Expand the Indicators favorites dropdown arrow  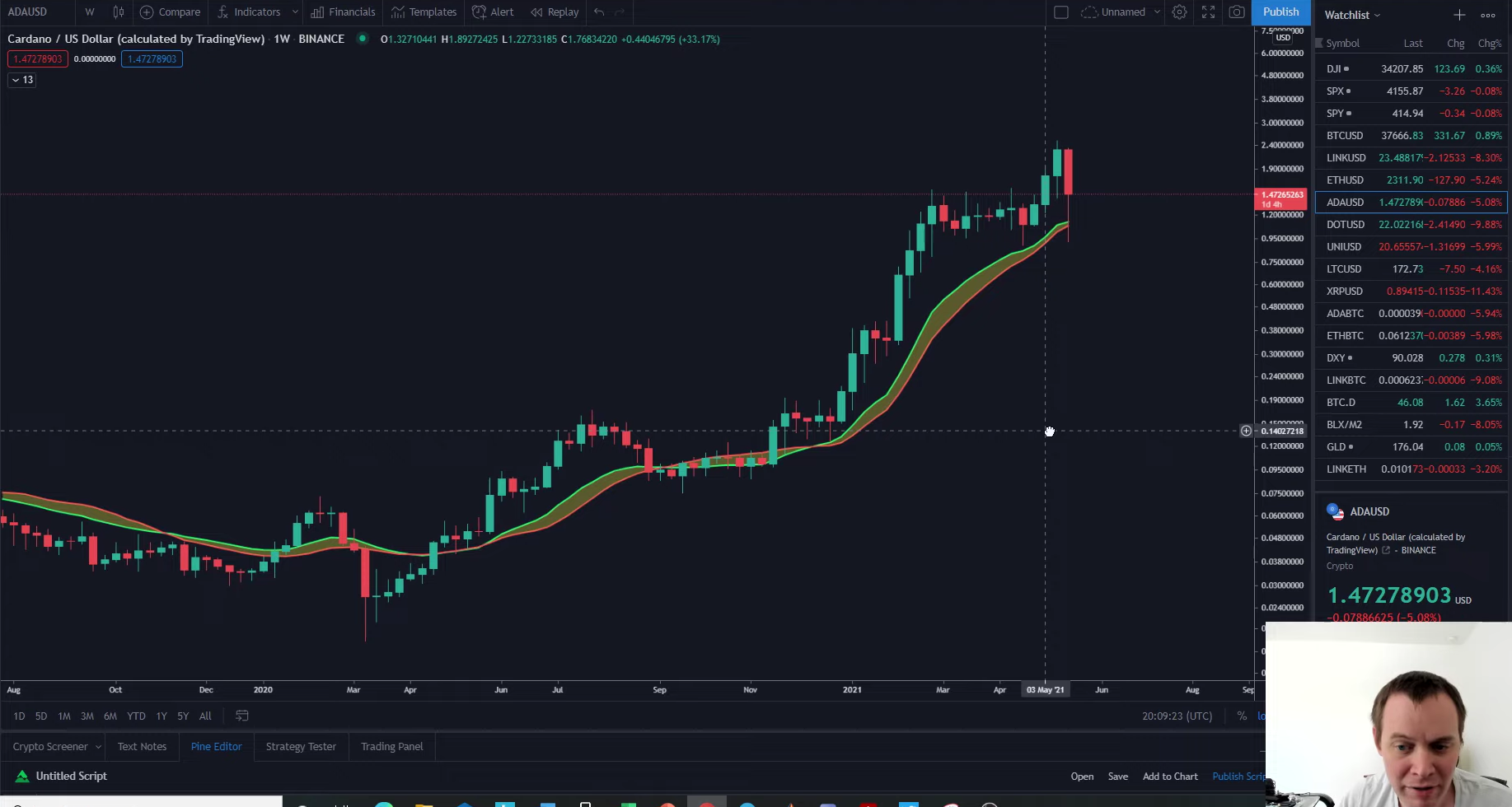click(x=295, y=12)
